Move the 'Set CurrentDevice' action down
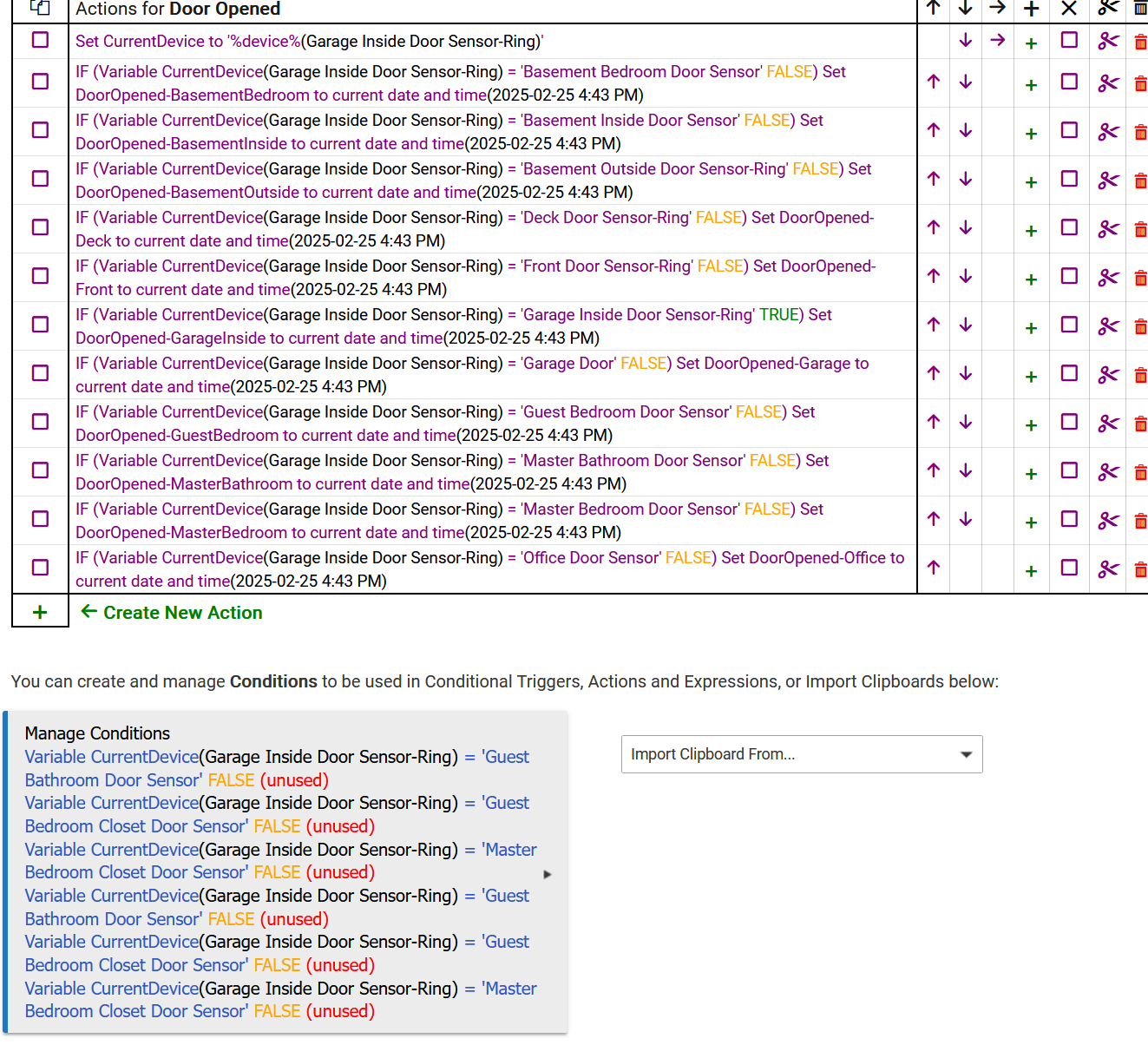Viewport: 1148px width, 1045px height. click(965, 41)
